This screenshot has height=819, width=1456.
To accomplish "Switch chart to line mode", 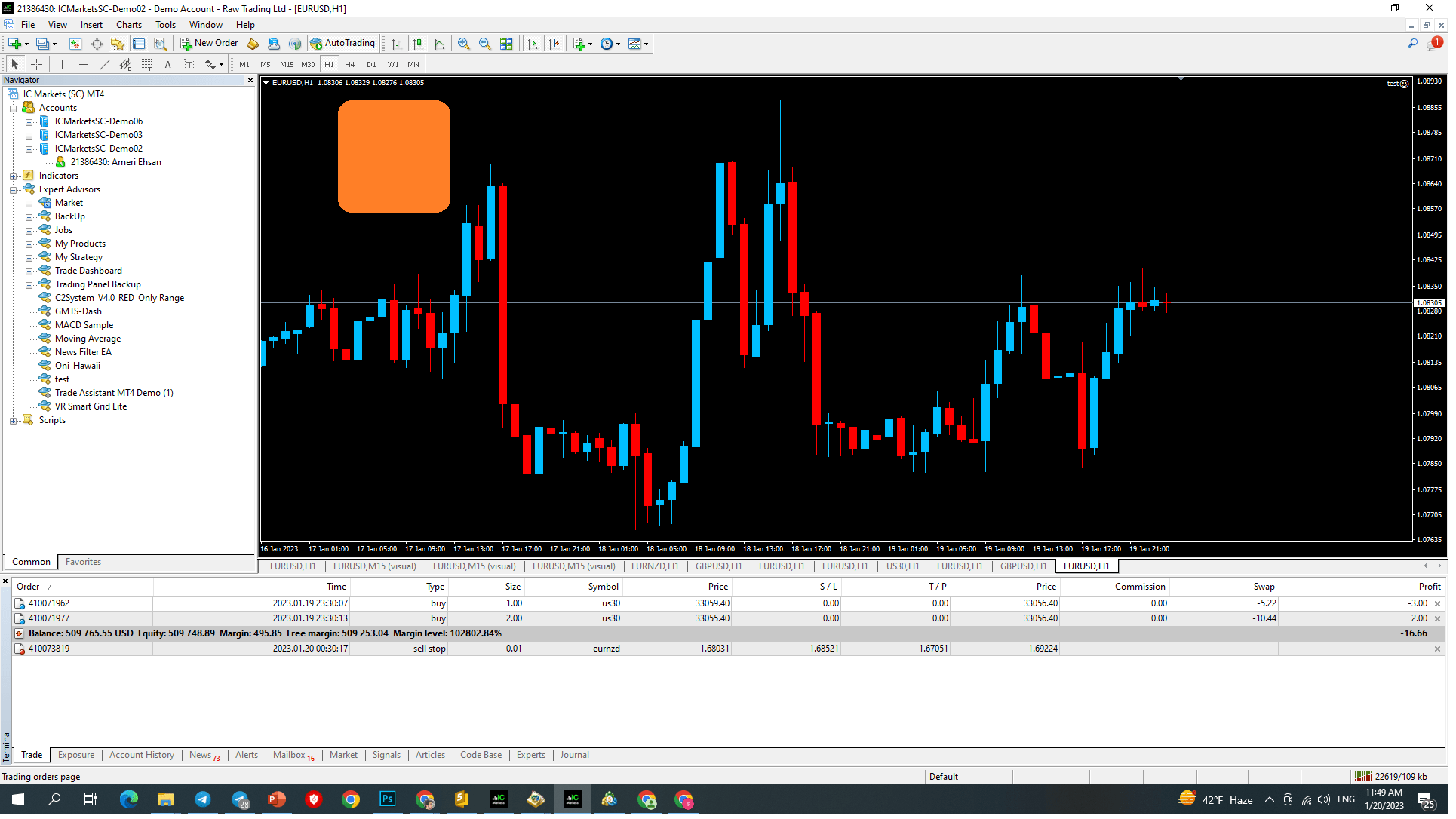I will click(x=439, y=43).
